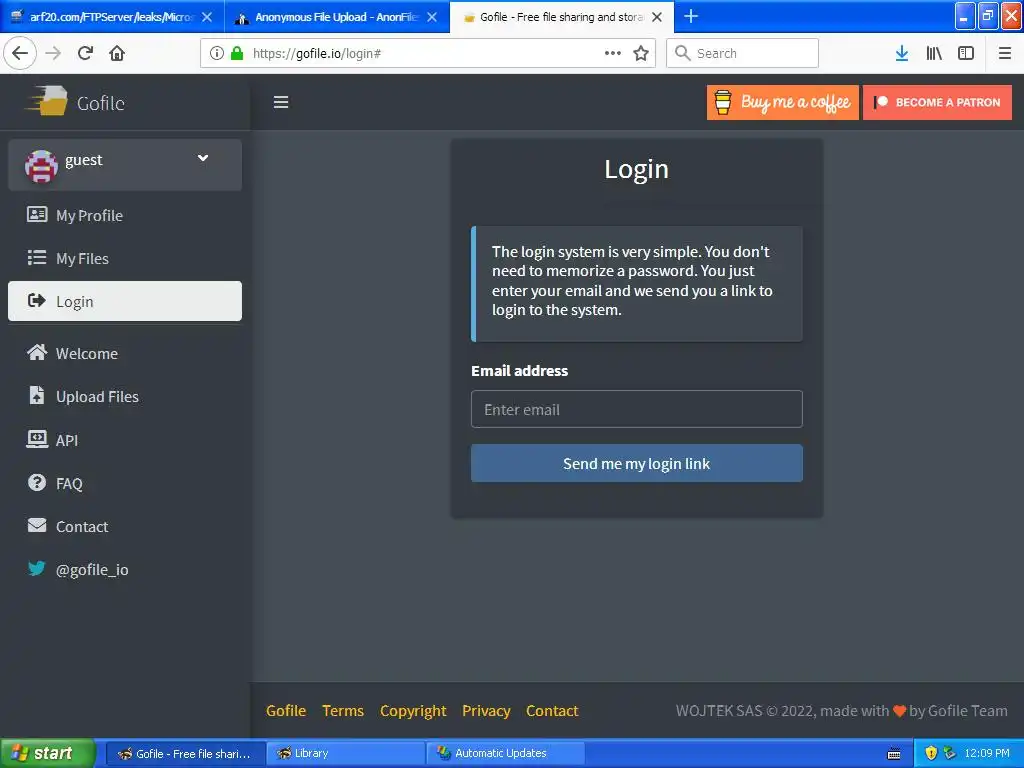This screenshot has width=1024, height=768.
Task: Go to Welcome in the sidebar
Action: coord(125,353)
